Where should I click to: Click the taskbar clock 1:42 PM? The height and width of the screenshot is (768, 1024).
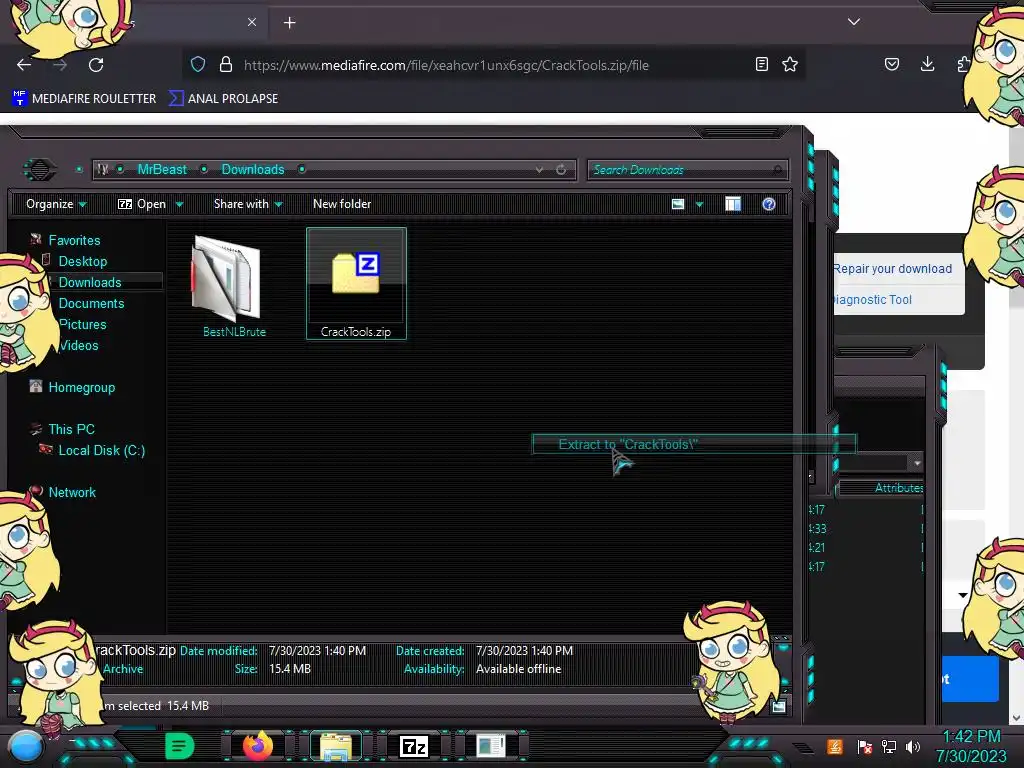point(971,737)
